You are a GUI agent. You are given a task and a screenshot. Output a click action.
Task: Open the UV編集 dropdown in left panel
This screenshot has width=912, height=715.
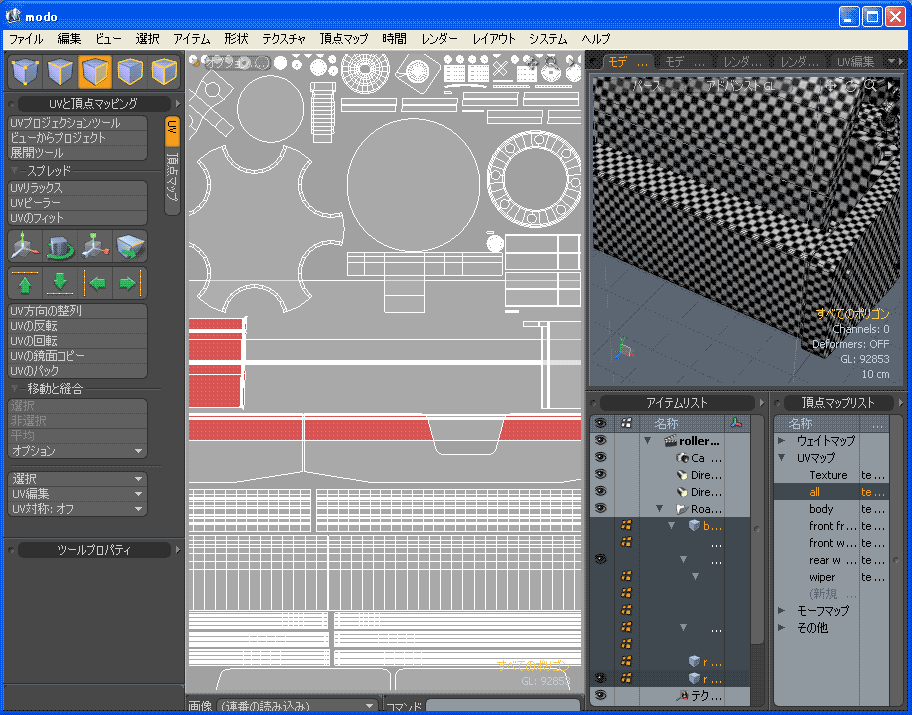pyautogui.click(x=77, y=494)
